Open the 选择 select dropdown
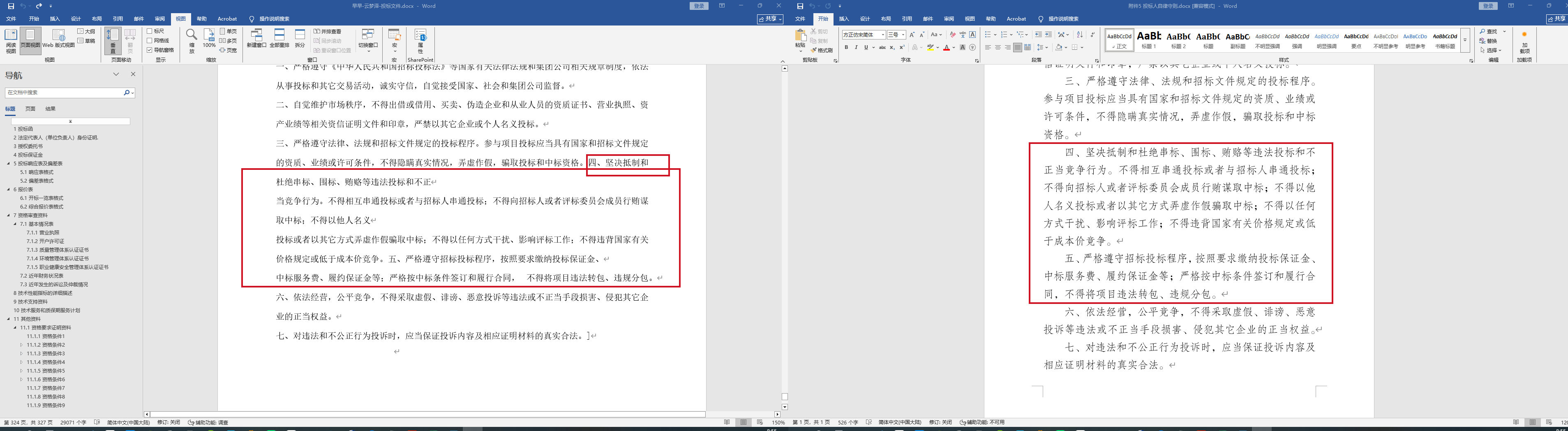1568x431 pixels. pos(1491,50)
